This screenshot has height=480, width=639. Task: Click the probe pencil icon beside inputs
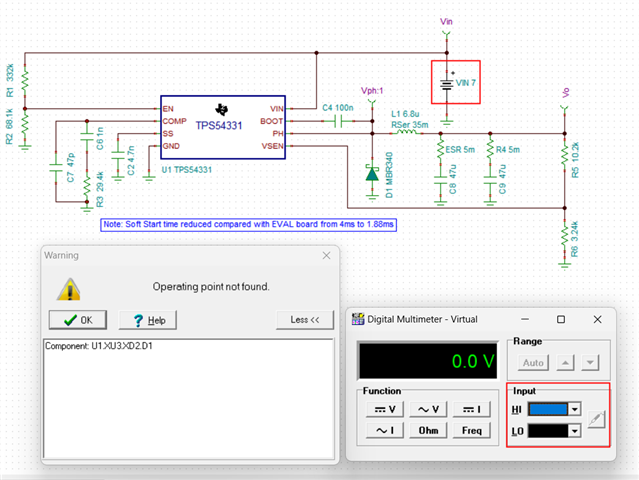pyautogui.click(x=596, y=419)
